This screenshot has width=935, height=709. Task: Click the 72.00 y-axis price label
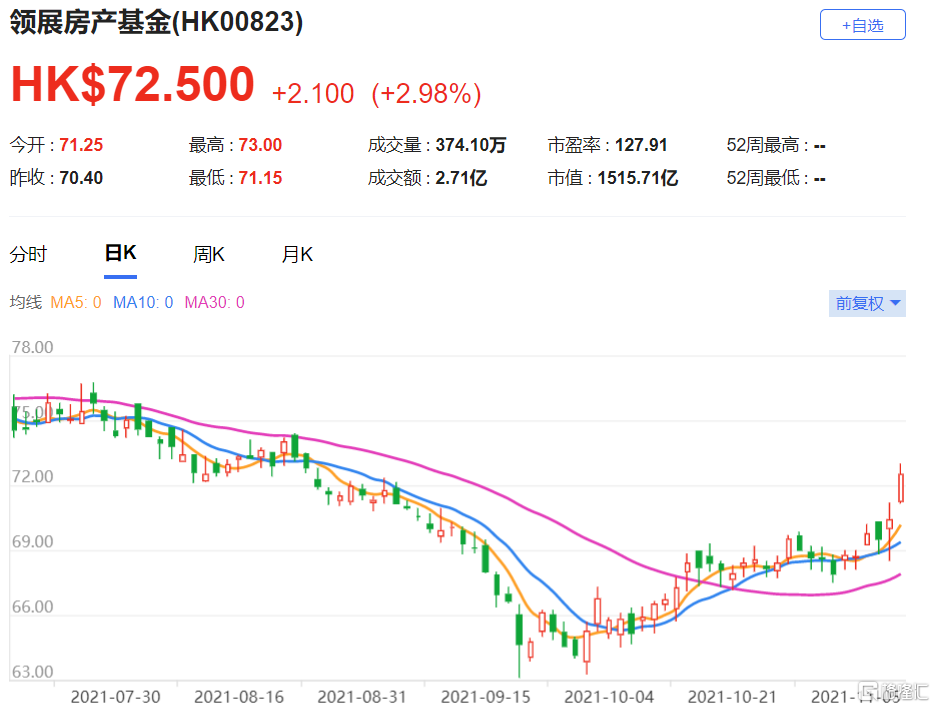[x=32, y=476]
